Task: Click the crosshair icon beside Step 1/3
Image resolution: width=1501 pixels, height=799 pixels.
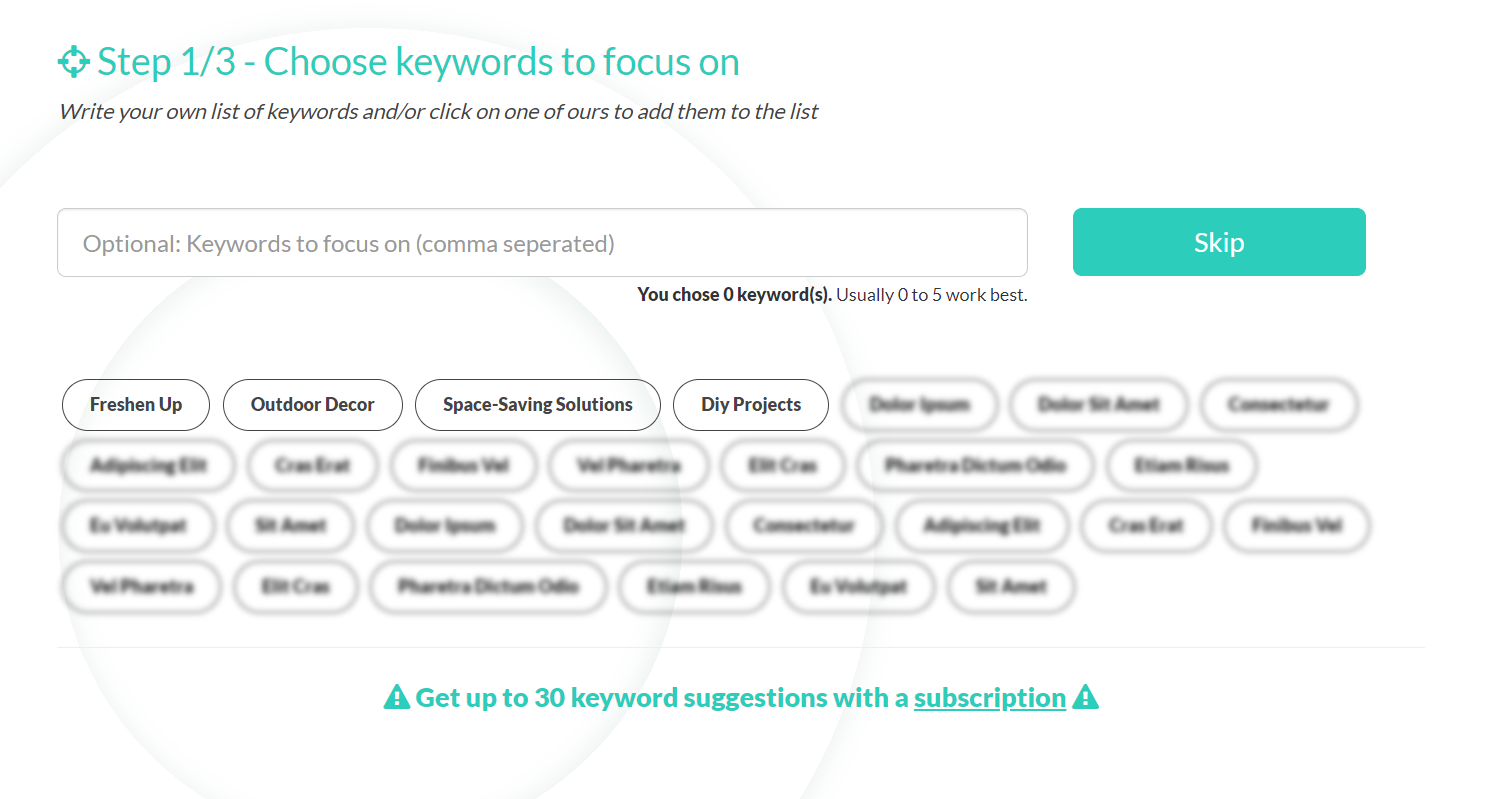Action: [74, 62]
